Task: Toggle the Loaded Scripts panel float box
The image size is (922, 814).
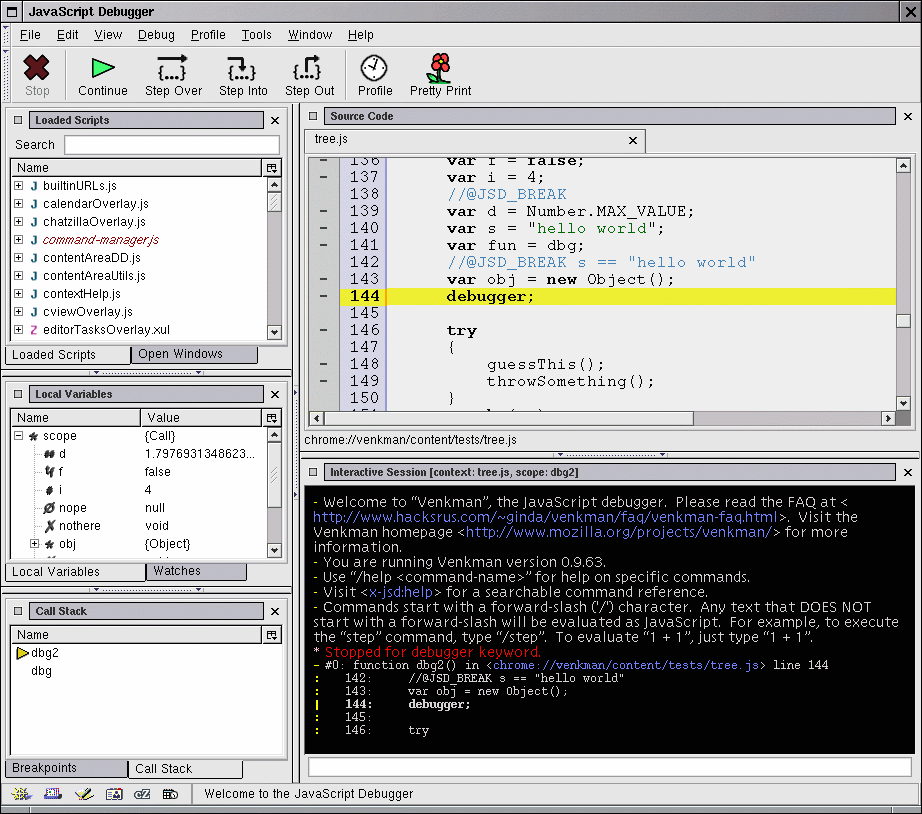Action: [18, 120]
